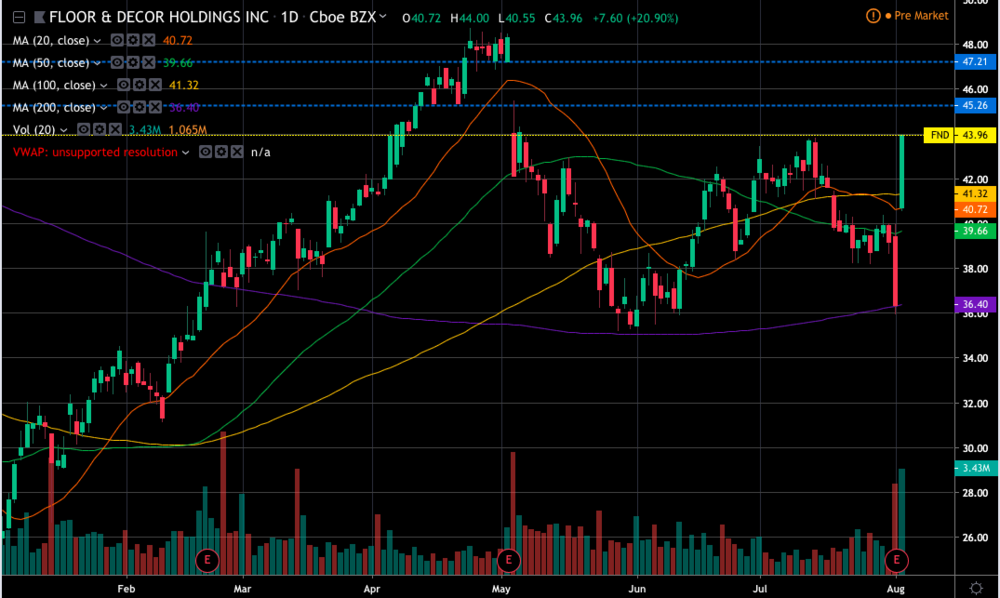Open Vol (20) indicator settings gear
Viewport: 1000px width, 598px height.
point(99,130)
